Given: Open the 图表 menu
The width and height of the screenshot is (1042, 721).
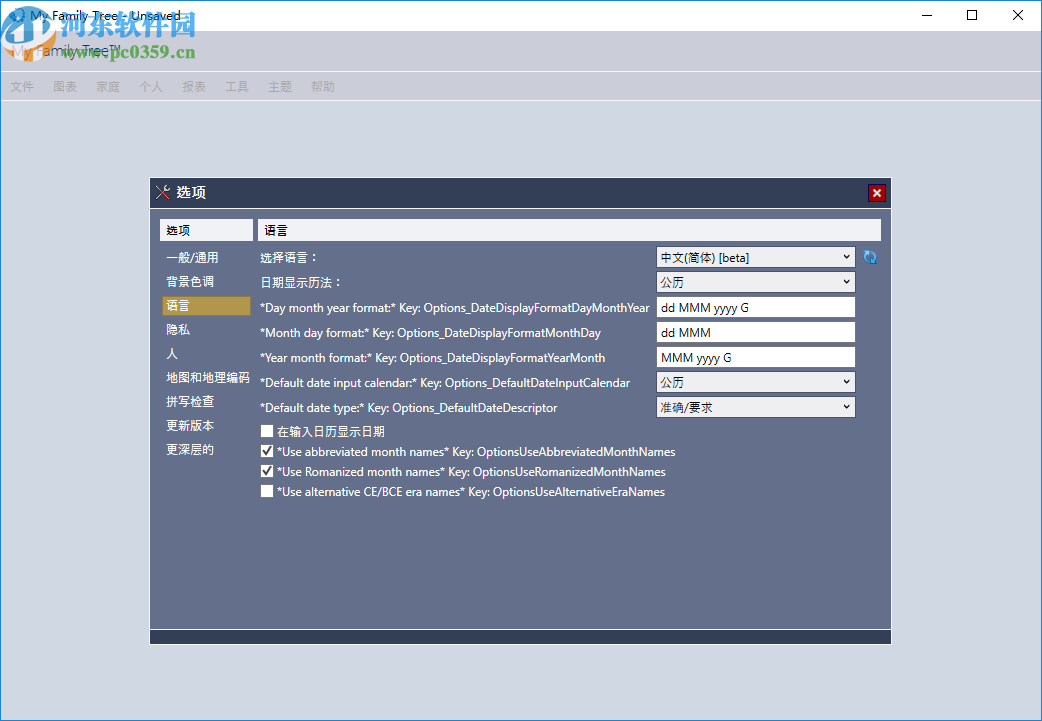Looking at the screenshot, I should tap(65, 86).
